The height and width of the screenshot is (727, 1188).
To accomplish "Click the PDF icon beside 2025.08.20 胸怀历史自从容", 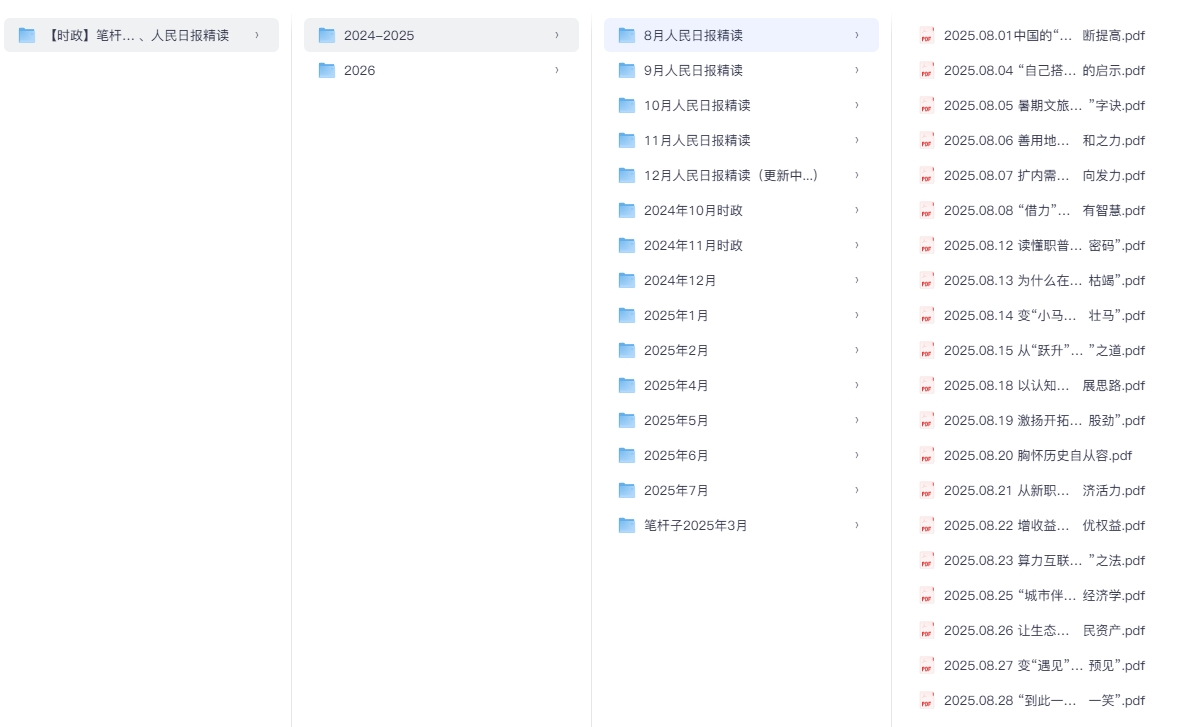I will [x=926, y=455].
